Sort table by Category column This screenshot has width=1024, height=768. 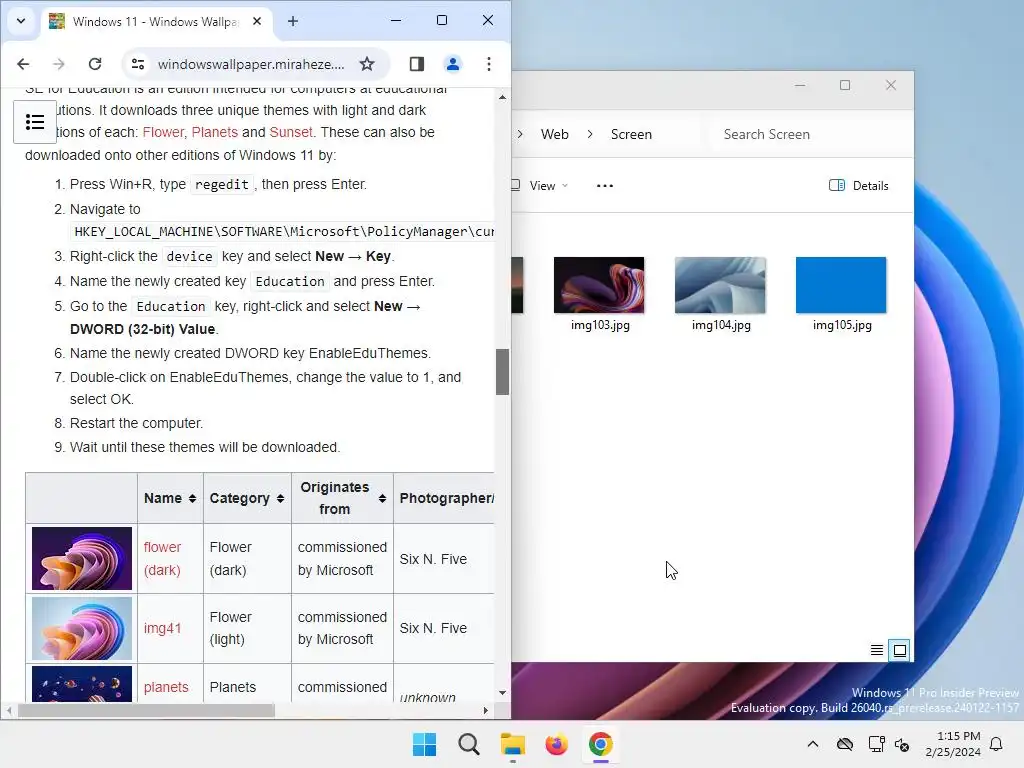[247, 498]
